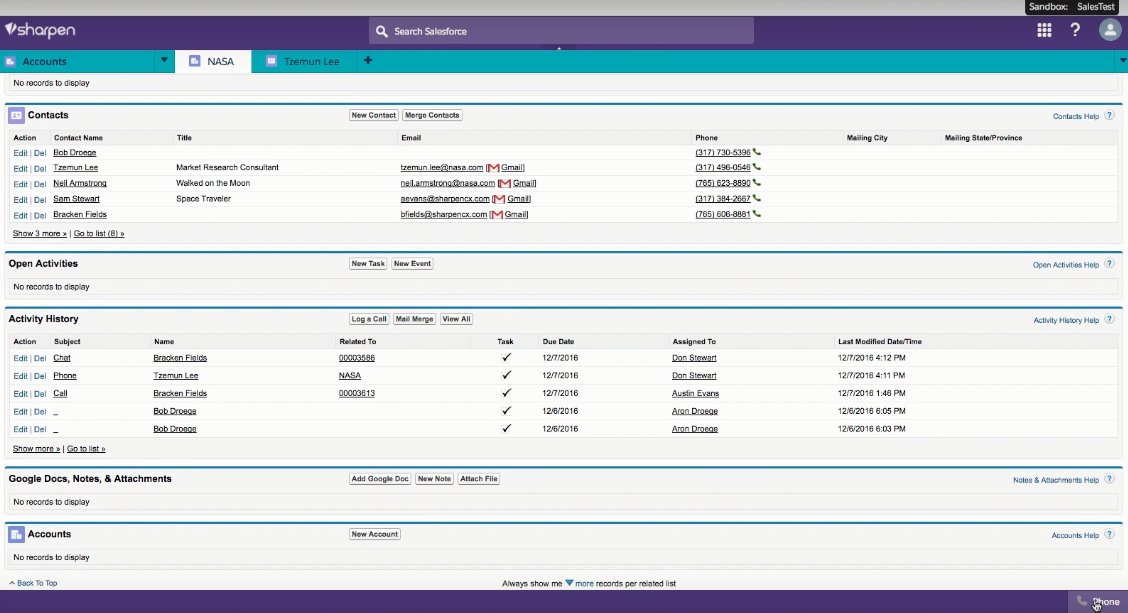Click Show 3 more contacts link
This screenshot has width=1128, height=613.
[40, 233]
